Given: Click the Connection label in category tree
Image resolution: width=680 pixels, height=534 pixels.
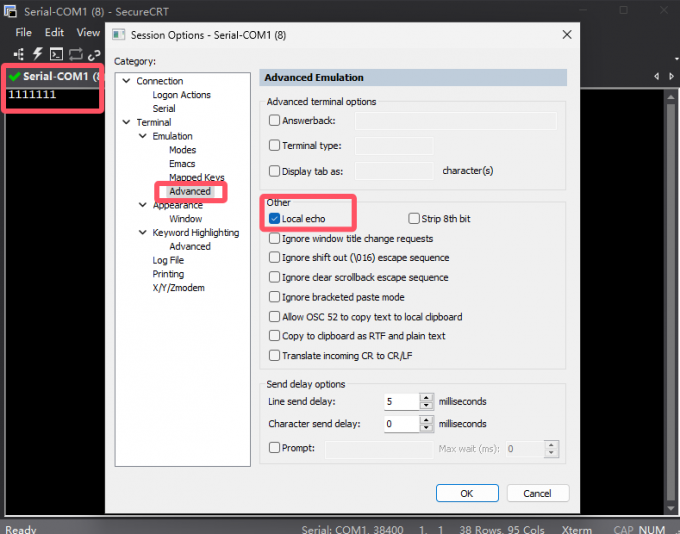Looking at the screenshot, I should (x=160, y=81).
